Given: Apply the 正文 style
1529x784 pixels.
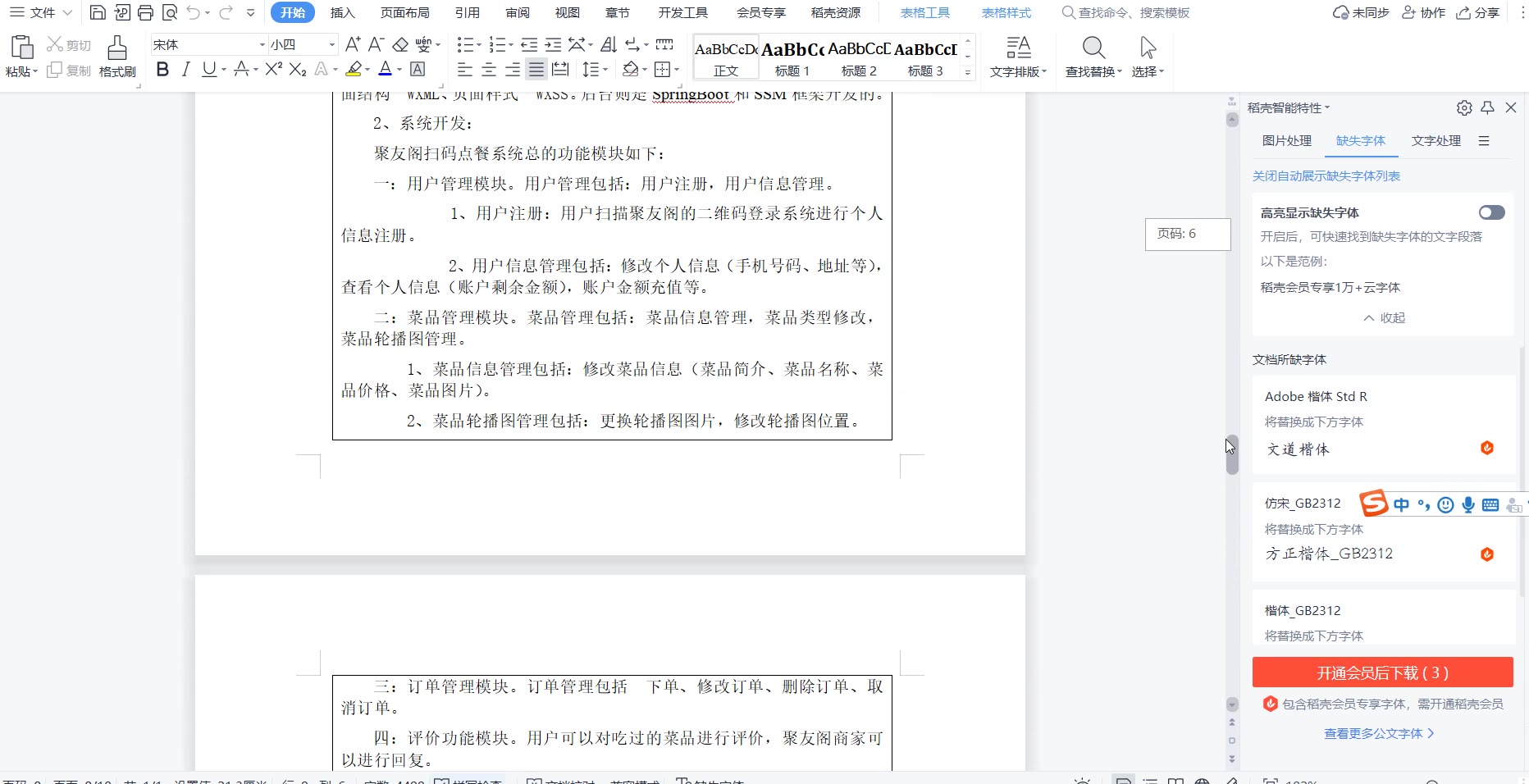Looking at the screenshot, I should [726, 57].
